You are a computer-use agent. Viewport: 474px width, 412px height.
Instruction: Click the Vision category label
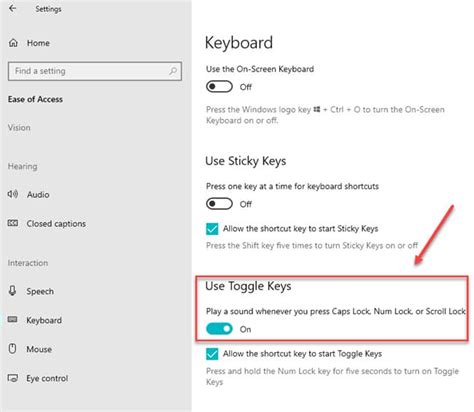pyautogui.click(x=19, y=128)
